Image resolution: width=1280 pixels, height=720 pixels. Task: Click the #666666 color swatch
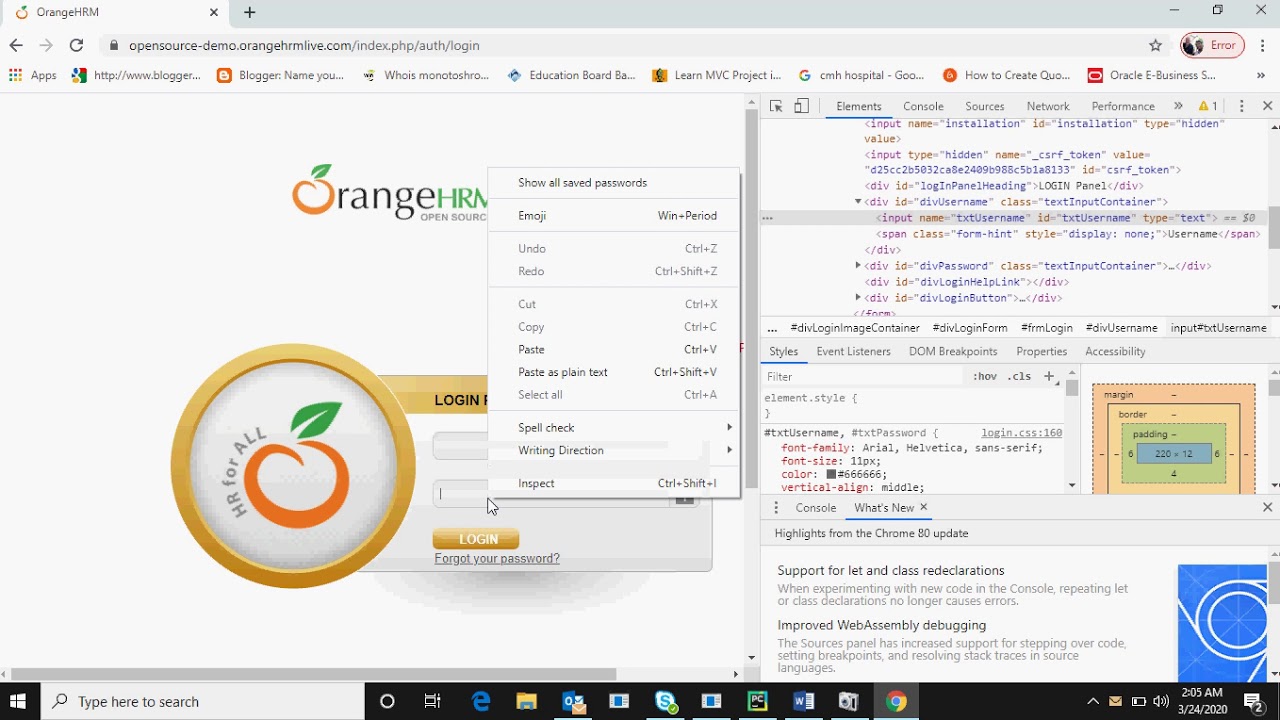click(830, 474)
